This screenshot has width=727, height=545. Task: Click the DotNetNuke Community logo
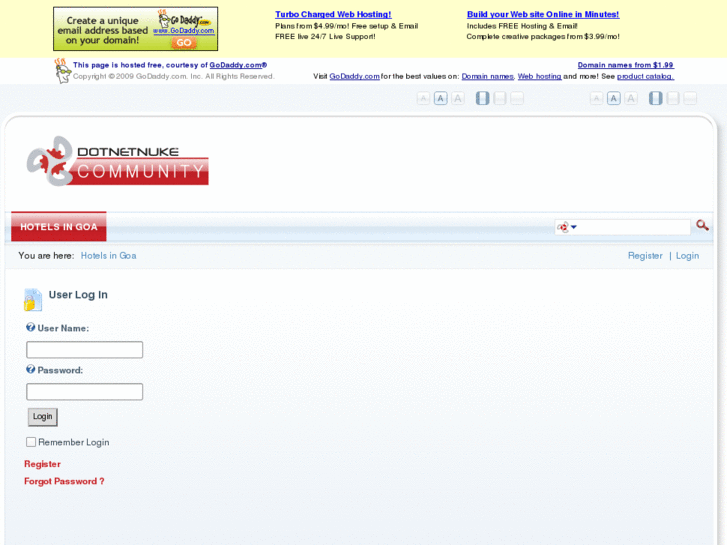coord(117,161)
